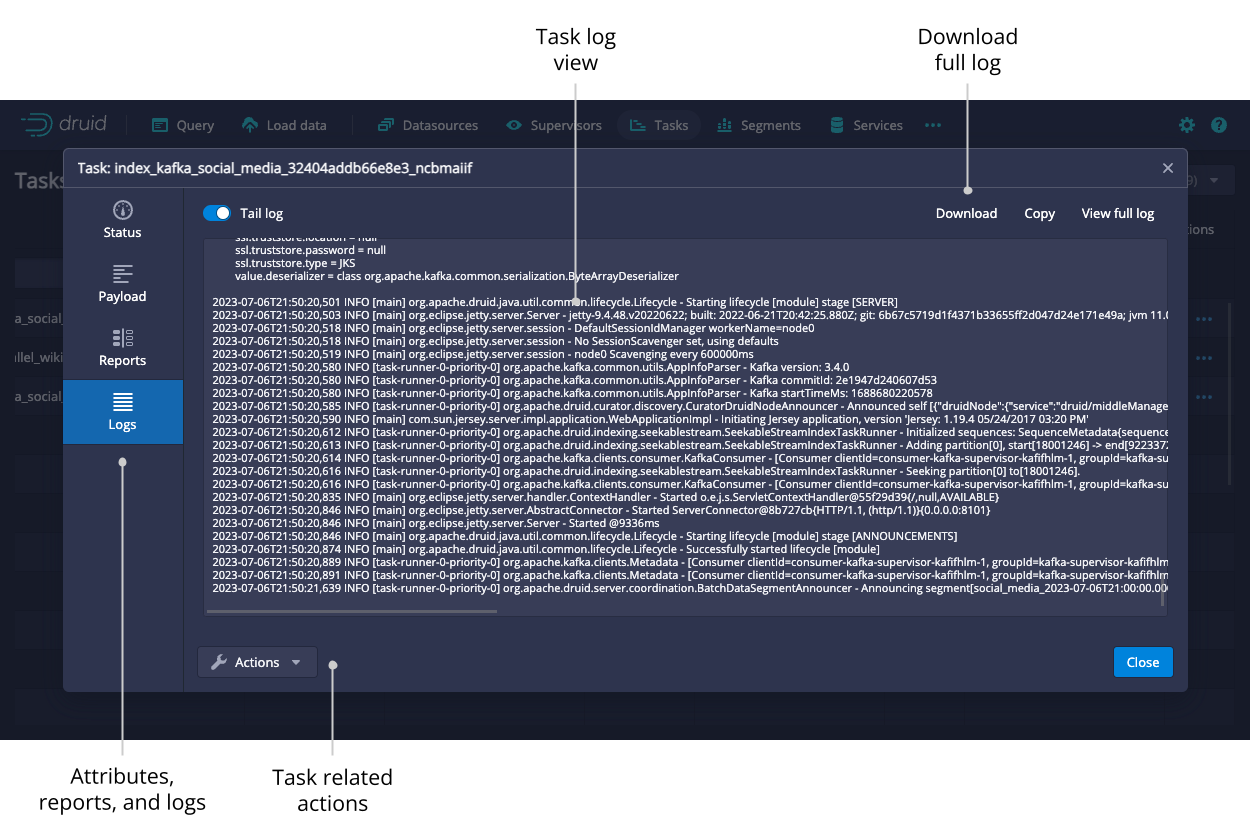The width and height of the screenshot is (1250, 840).
Task: Open the Datasources view
Action: pyautogui.click(x=427, y=125)
